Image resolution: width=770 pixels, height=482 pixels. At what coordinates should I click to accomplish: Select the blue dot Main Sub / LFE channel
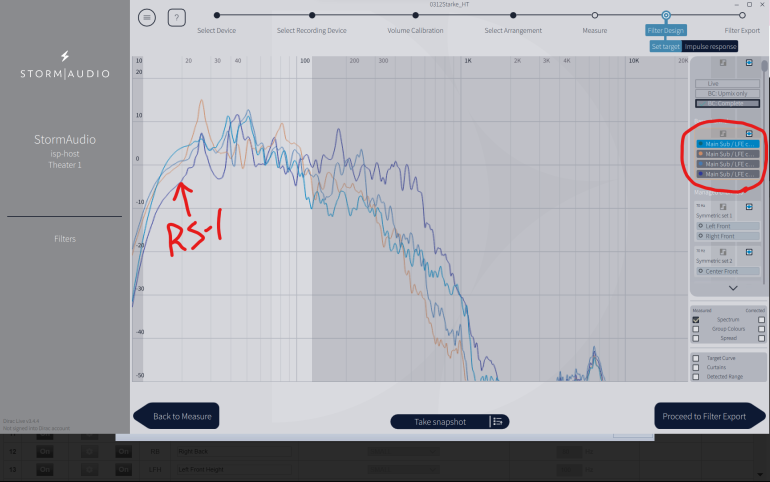[x=727, y=164]
